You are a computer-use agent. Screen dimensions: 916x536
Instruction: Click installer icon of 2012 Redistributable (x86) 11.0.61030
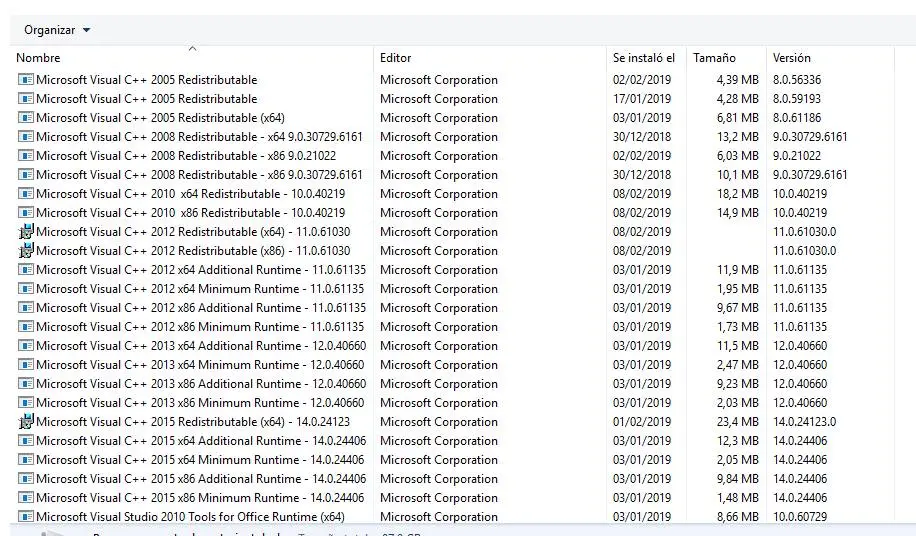(x=26, y=251)
